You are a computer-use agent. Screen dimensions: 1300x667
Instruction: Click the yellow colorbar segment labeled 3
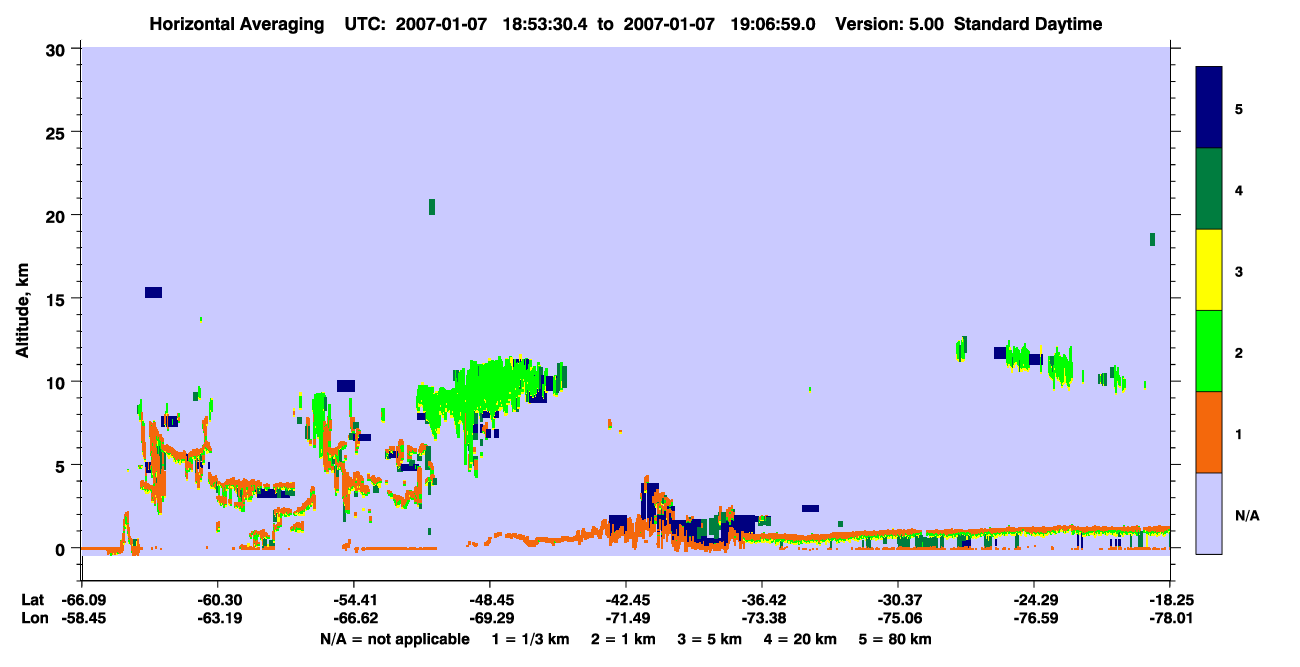[1209, 270]
